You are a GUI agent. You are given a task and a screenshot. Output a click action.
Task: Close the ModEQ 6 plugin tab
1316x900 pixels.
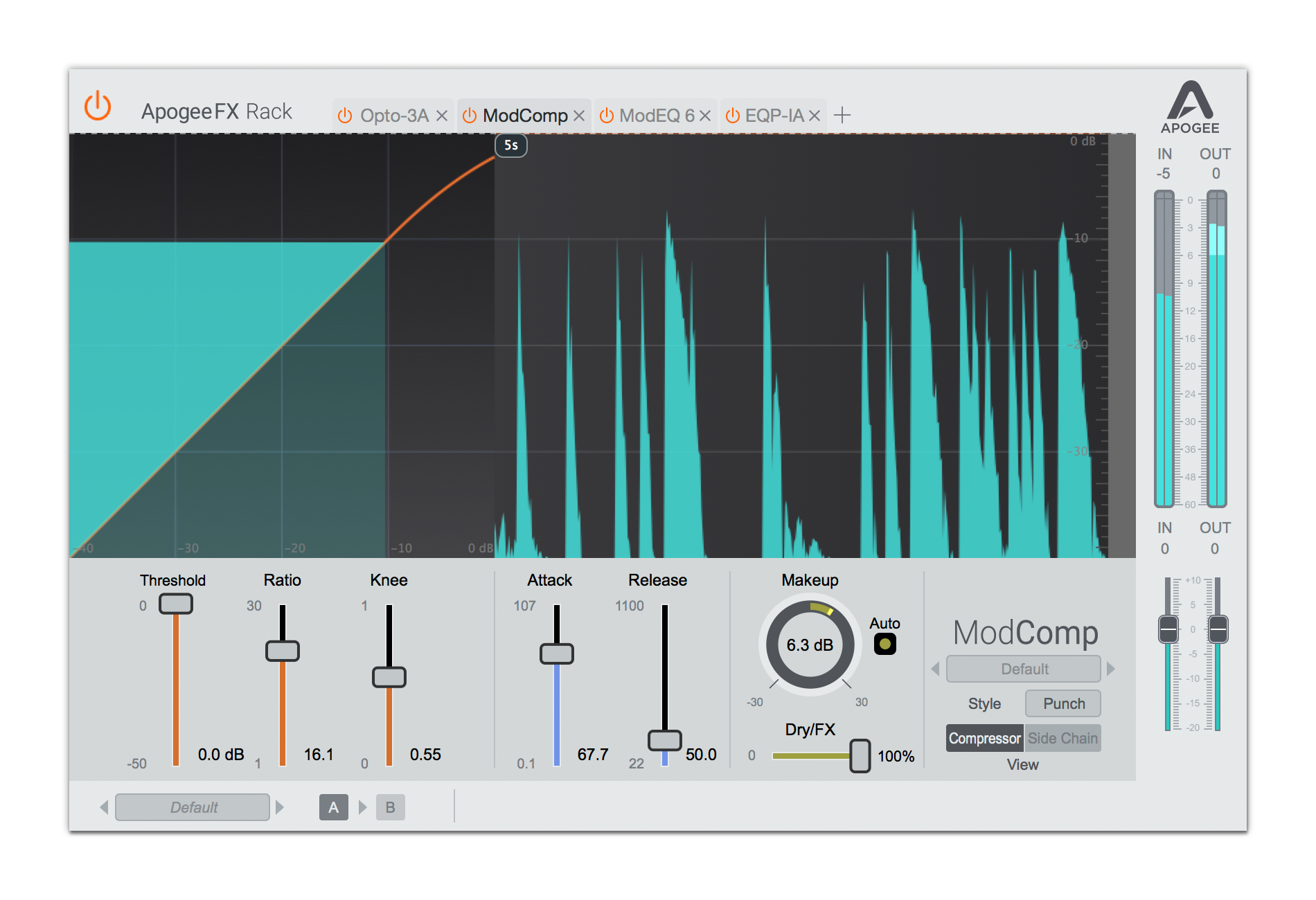point(705,116)
